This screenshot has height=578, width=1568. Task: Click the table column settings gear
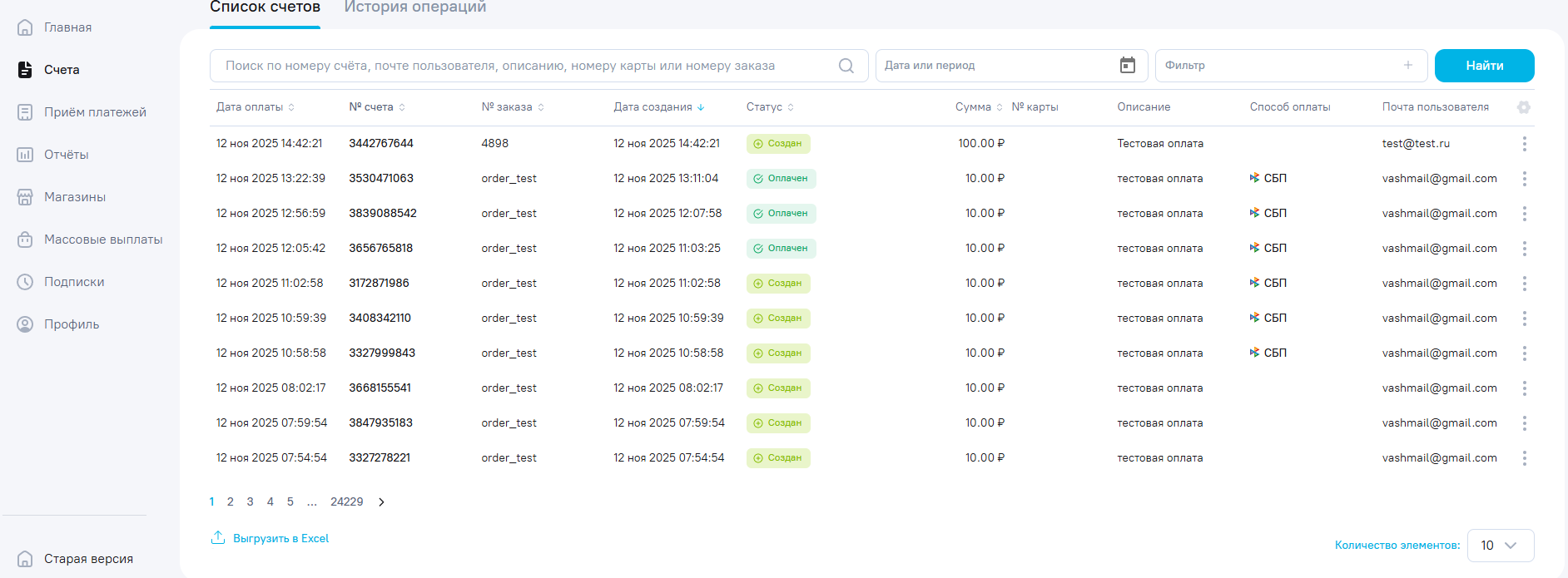[x=1523, y=107]
